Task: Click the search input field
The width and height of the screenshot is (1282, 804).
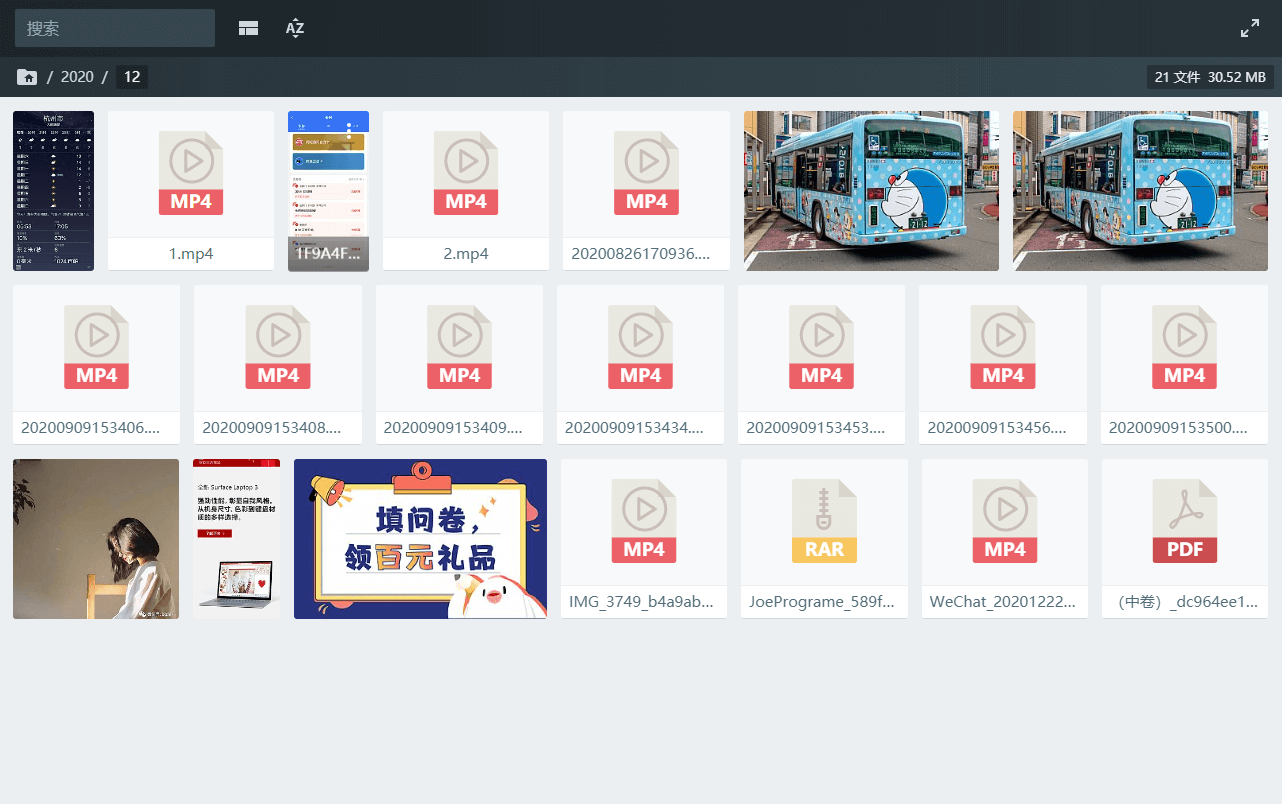Action: click(114, 28)
